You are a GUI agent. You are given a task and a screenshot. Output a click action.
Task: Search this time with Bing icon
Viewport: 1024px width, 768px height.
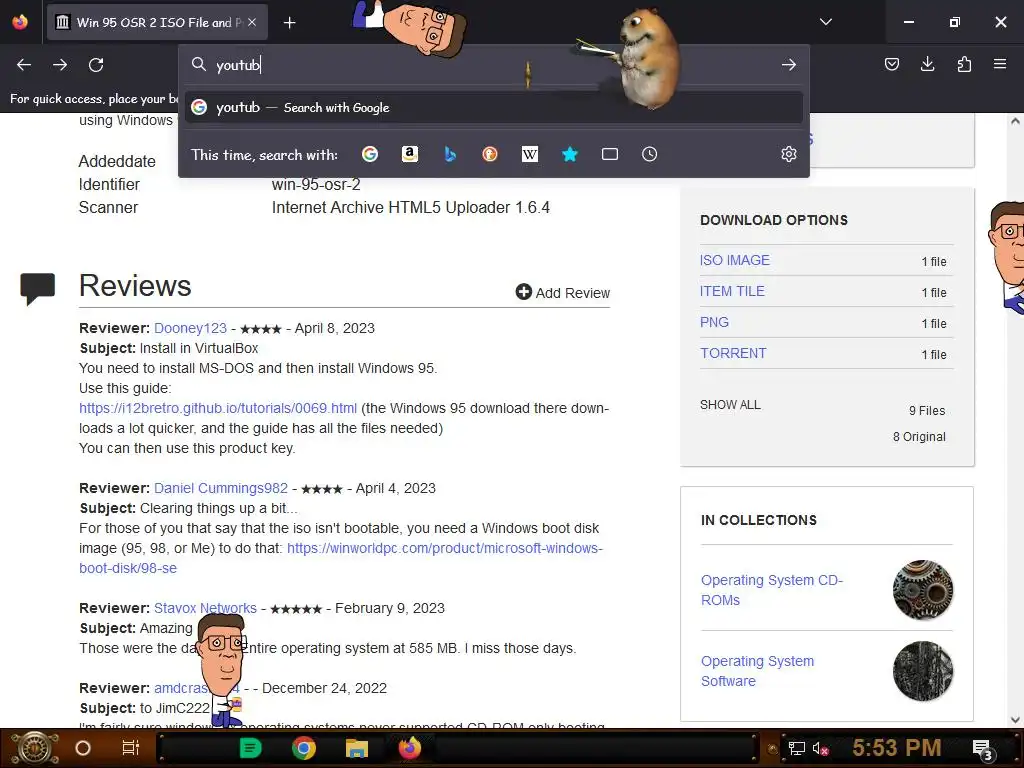click(449, 154)
